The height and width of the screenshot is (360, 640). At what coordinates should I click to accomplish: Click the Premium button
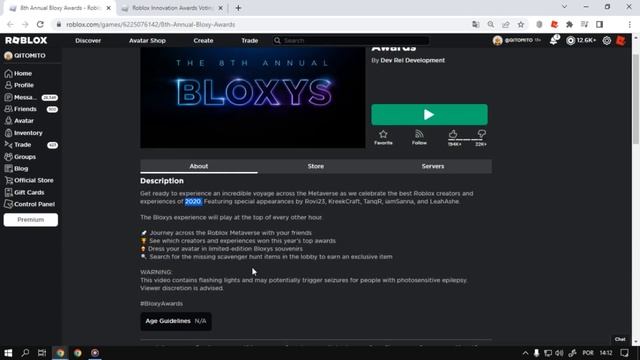coord(31,220)
